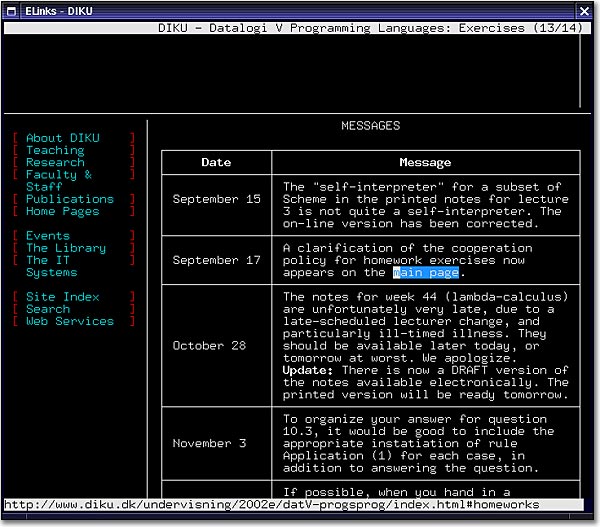Viewport: 600px width, 527px height.
Task: Click the window menu icon in title bar
Action: [x=12, y=11]
